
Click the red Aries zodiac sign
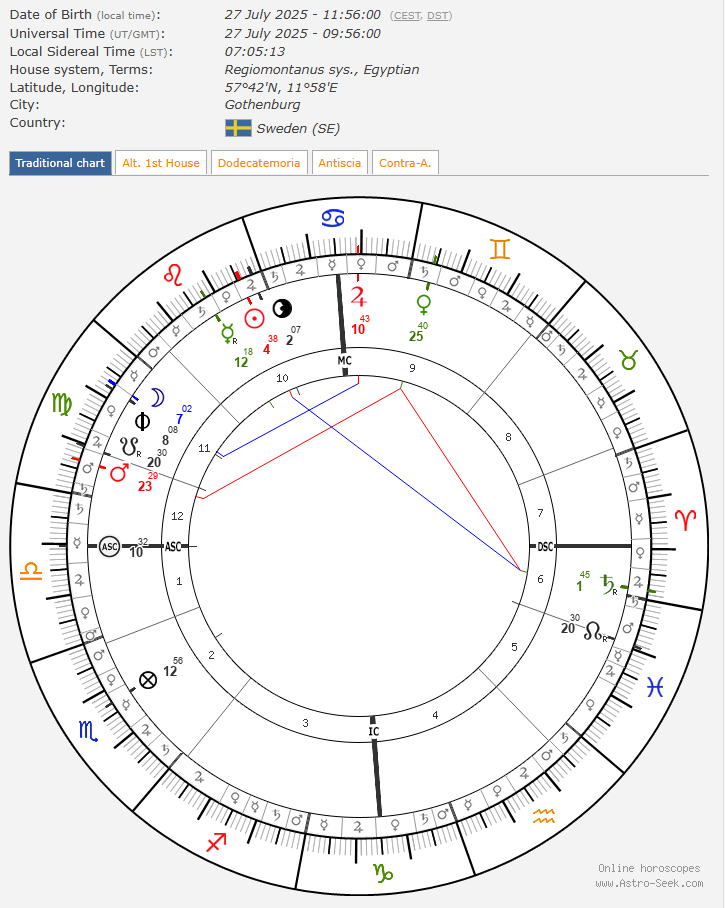click(685, 519)
